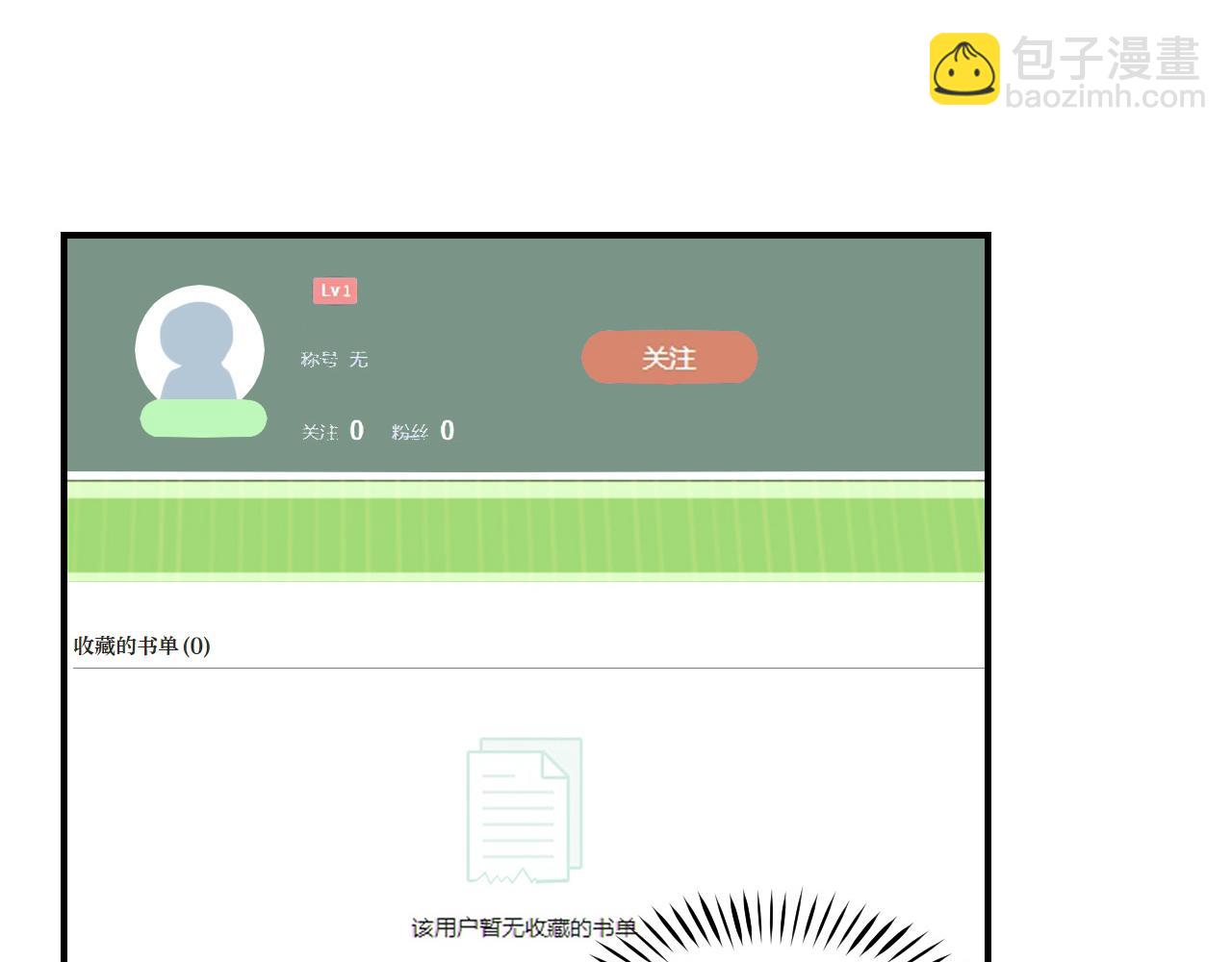Click the empty document illustration icon

[525, 810]
